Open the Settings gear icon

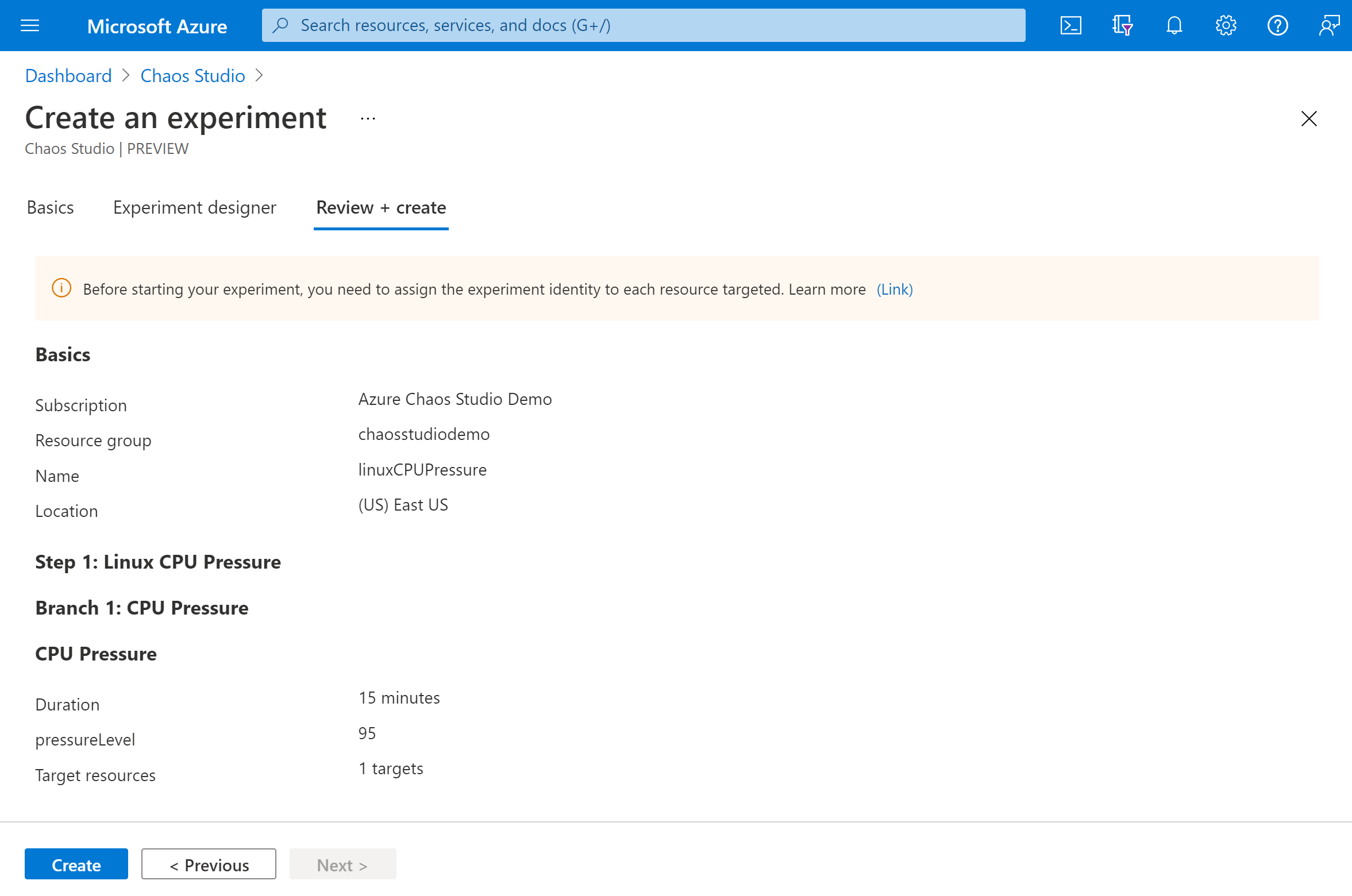pyautogui.click(x=1225, y=24)
